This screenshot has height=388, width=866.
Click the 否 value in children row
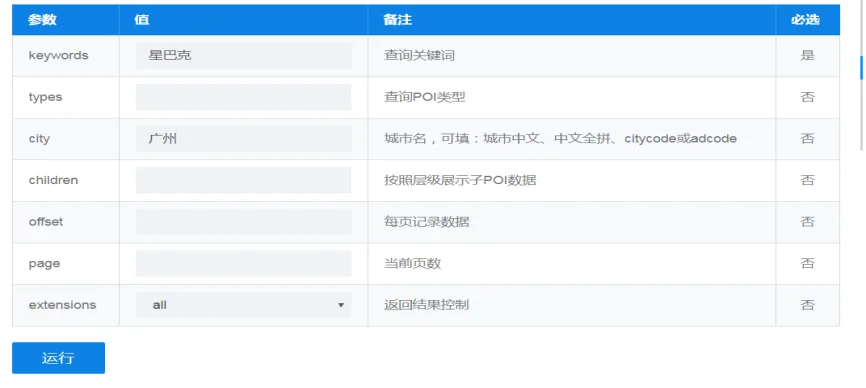coord(807,180)
